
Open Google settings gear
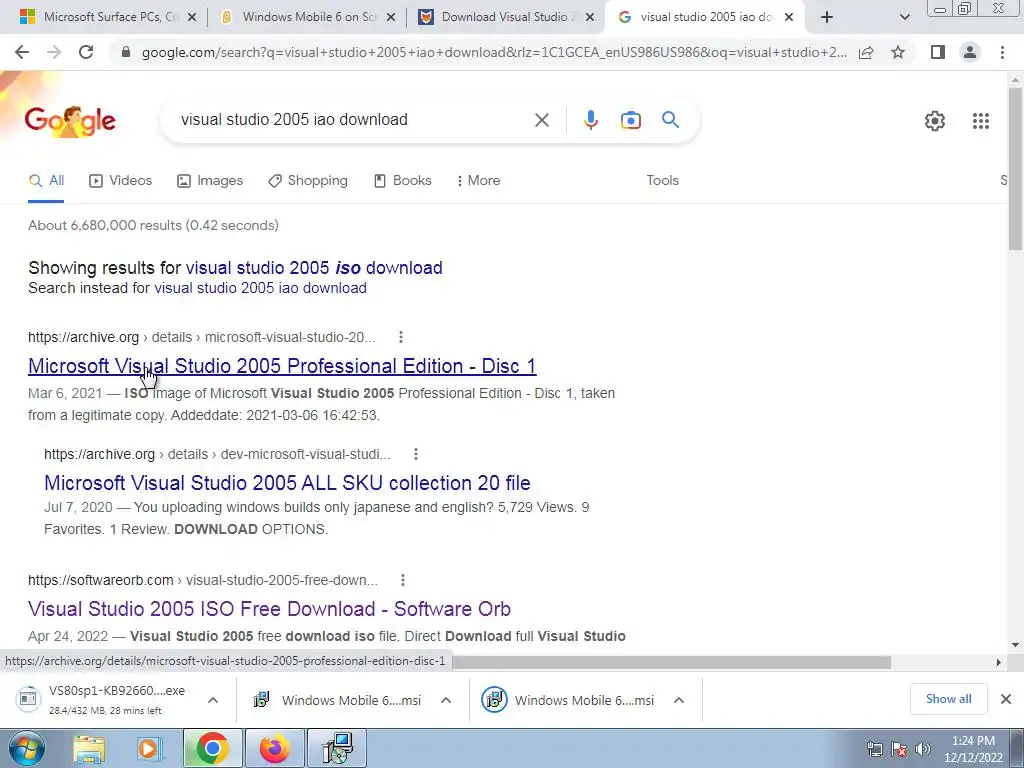[x=935, y=121]
